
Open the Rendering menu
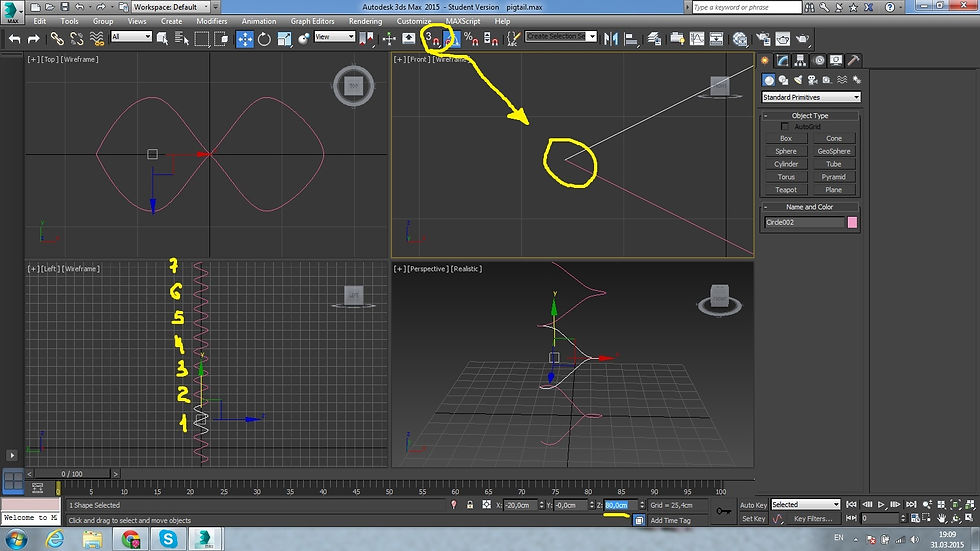point(365,21)
